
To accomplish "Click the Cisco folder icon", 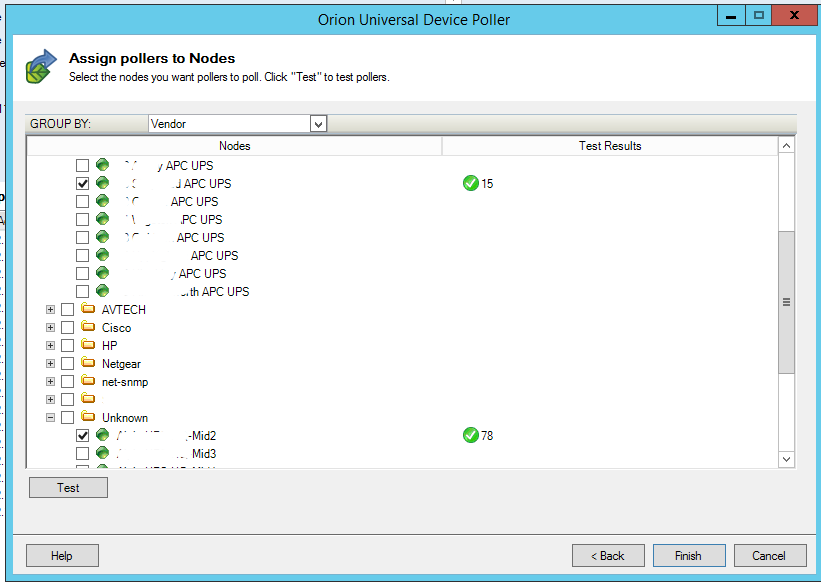I will click(x=88, y=327).
